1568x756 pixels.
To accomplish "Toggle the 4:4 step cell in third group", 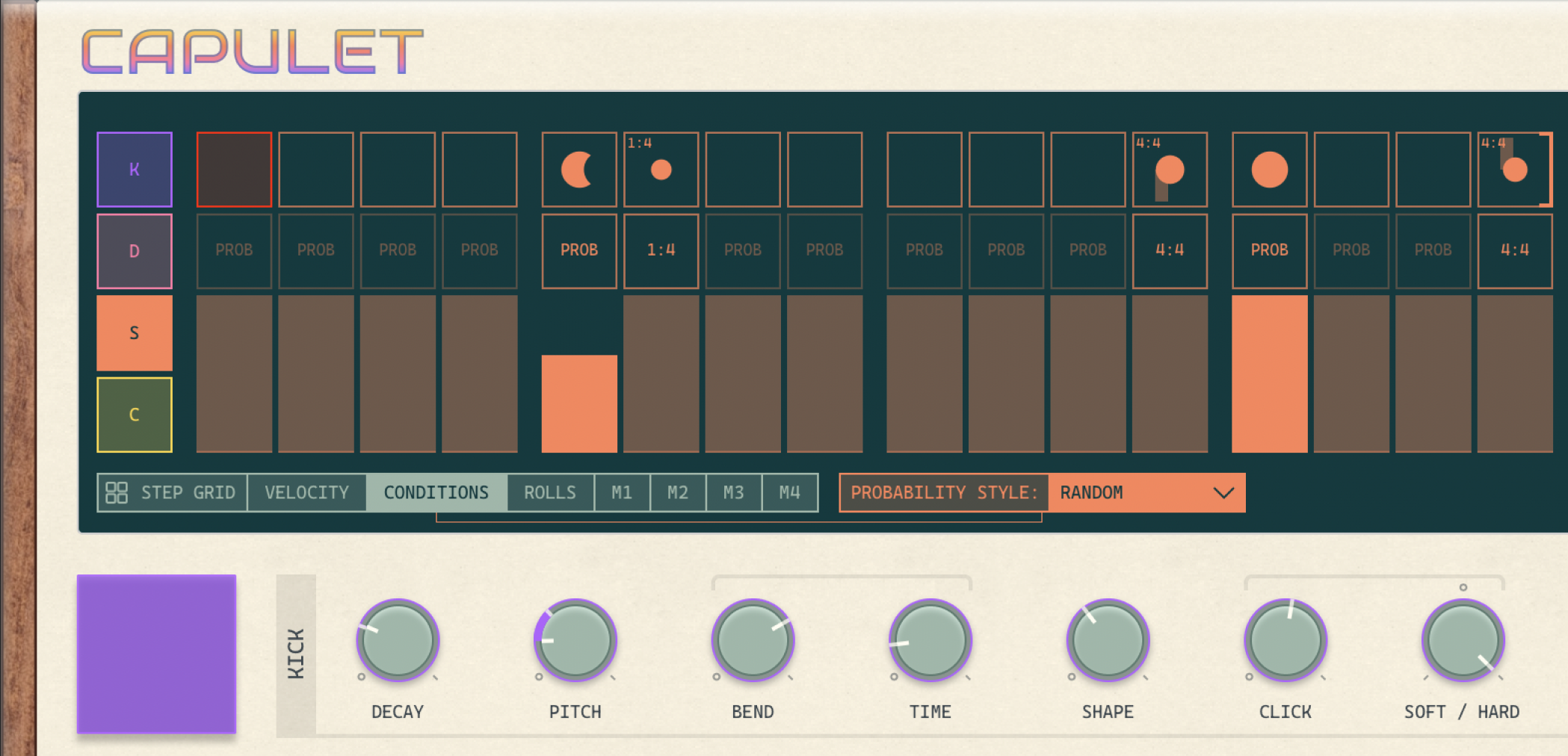I will point(1170,170).
